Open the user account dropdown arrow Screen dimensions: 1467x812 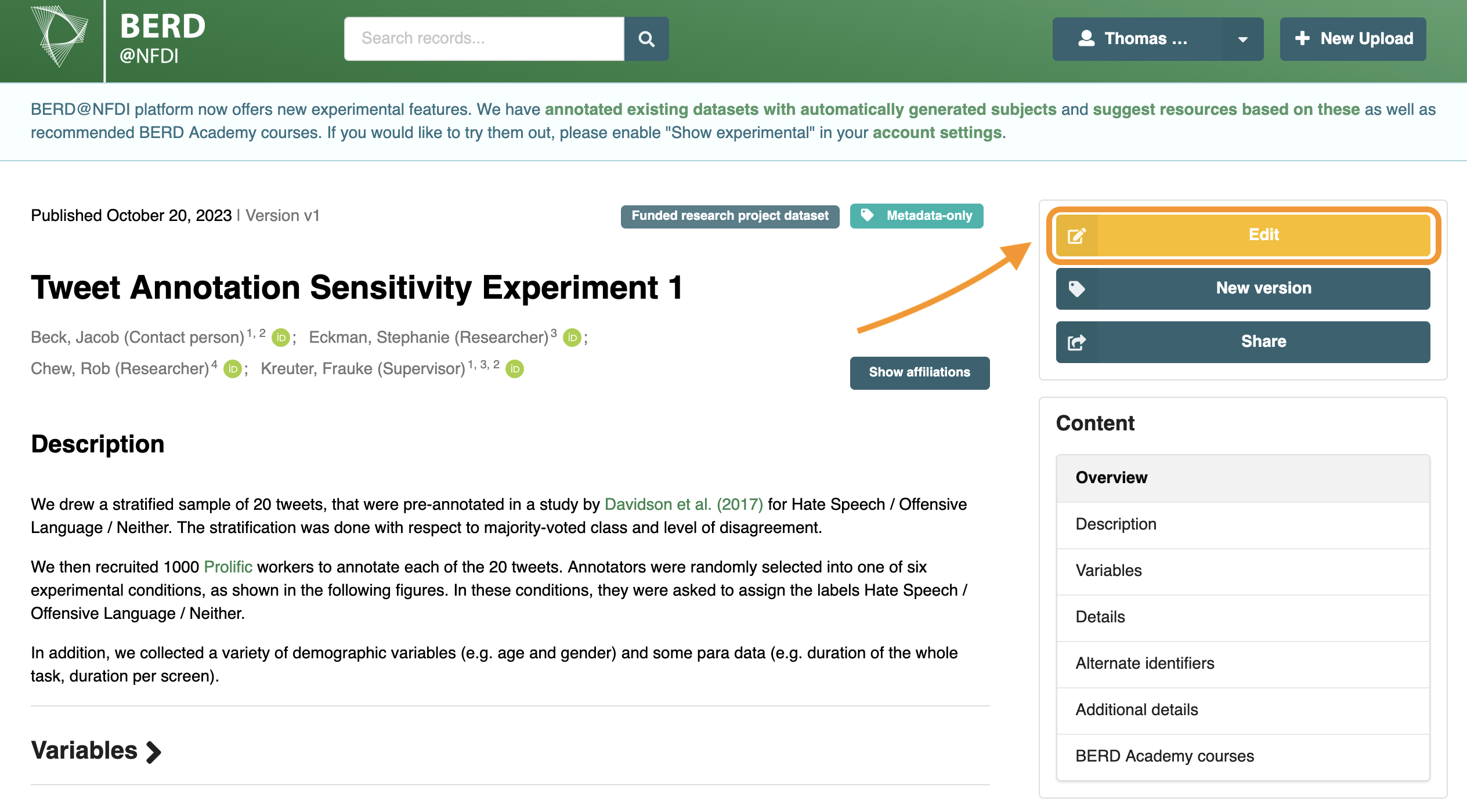pos(1242,39)
